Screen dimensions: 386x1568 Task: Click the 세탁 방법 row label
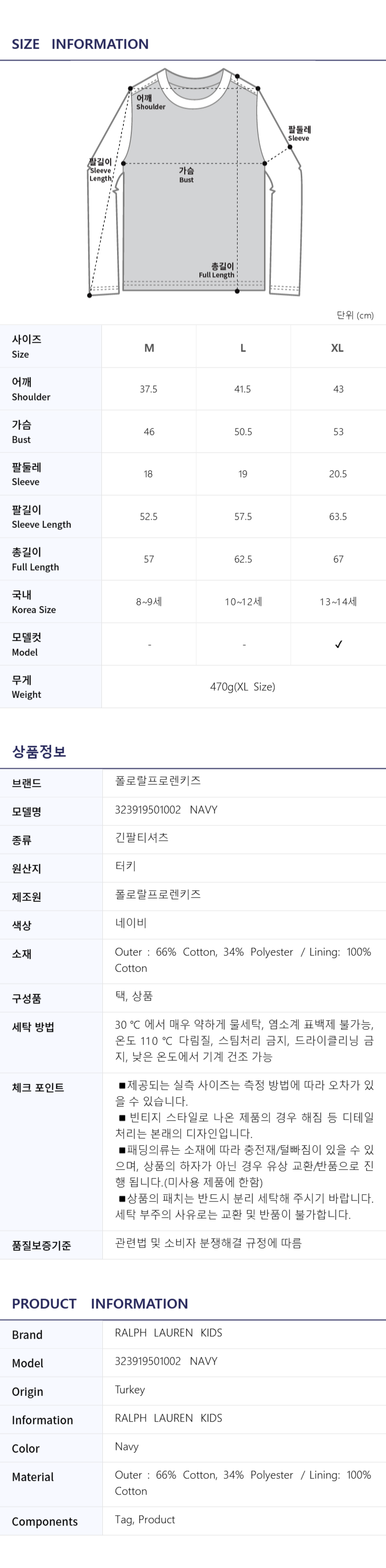(x=33, y=1027)
